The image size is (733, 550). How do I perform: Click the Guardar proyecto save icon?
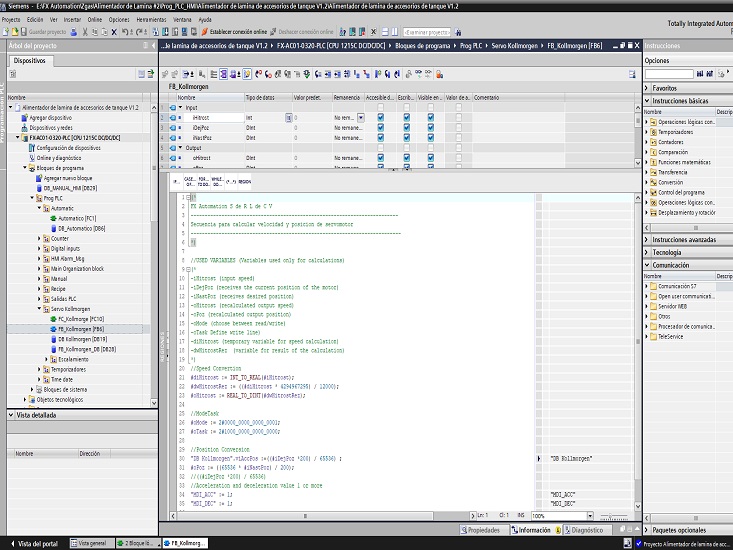[x=26, y=32]
